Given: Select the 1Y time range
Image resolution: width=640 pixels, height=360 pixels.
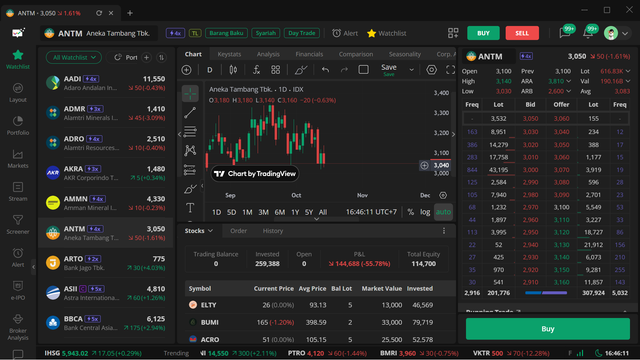Looking at the screenshot, I should [295, 212].
